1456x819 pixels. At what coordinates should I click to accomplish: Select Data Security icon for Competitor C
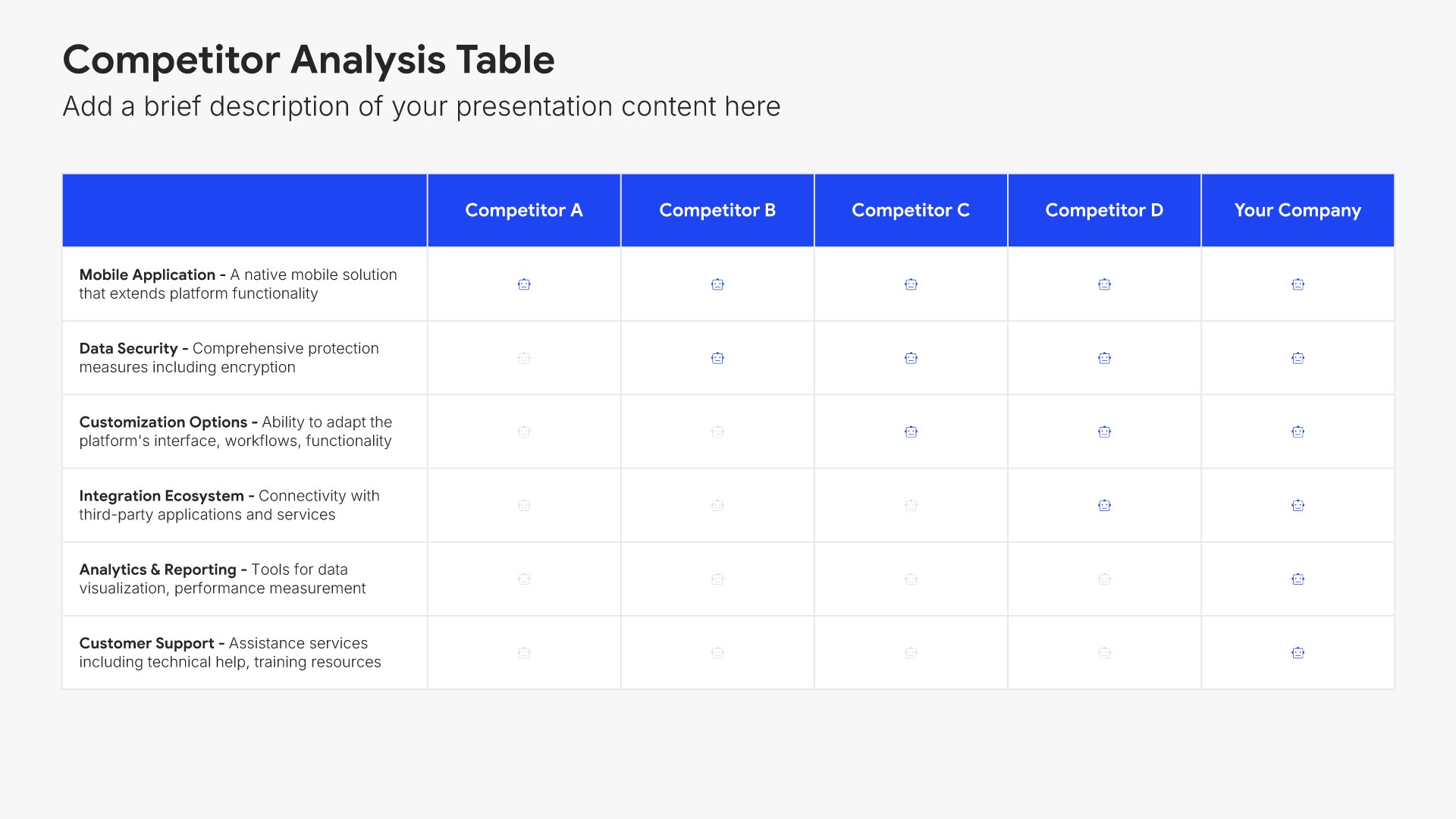911,358
